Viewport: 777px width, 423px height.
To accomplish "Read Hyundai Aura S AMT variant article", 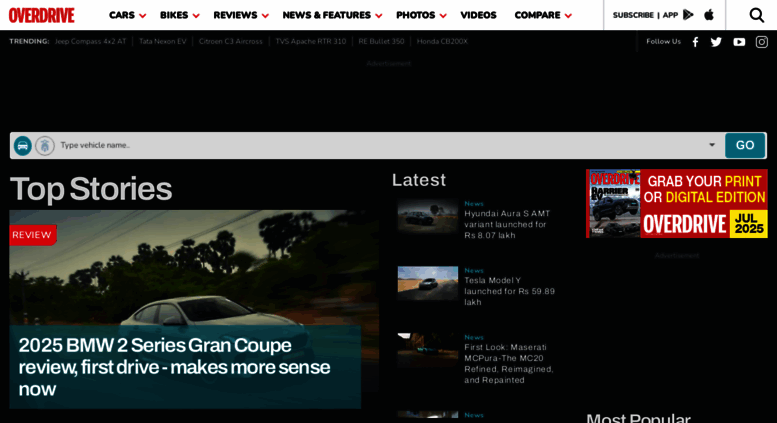I will click(x=507, y=224).
